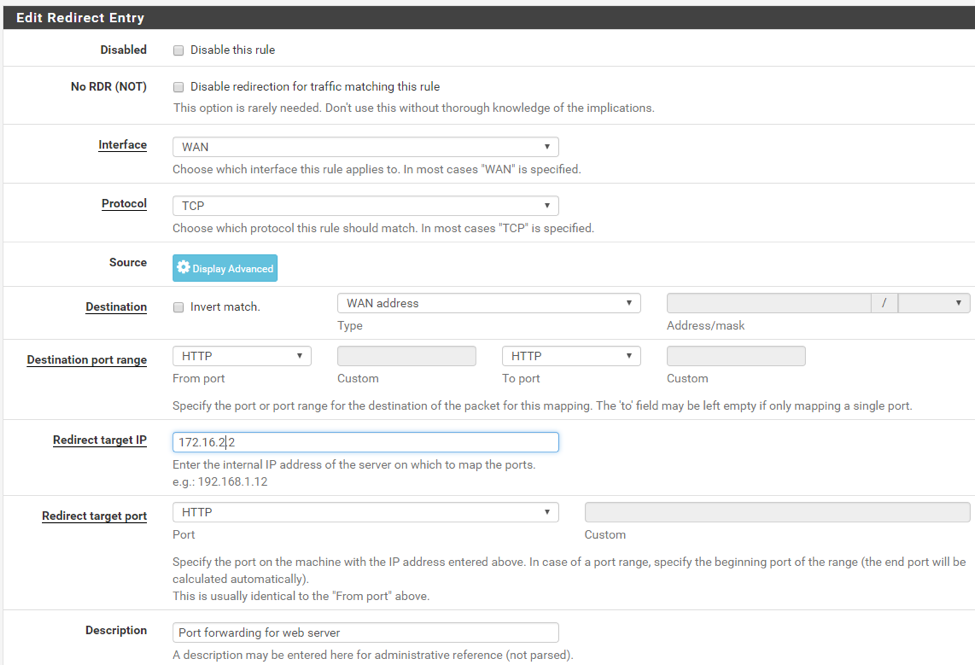Click the Display Advanced source button
Screen dimensions: 975x665
coord(225,268)
